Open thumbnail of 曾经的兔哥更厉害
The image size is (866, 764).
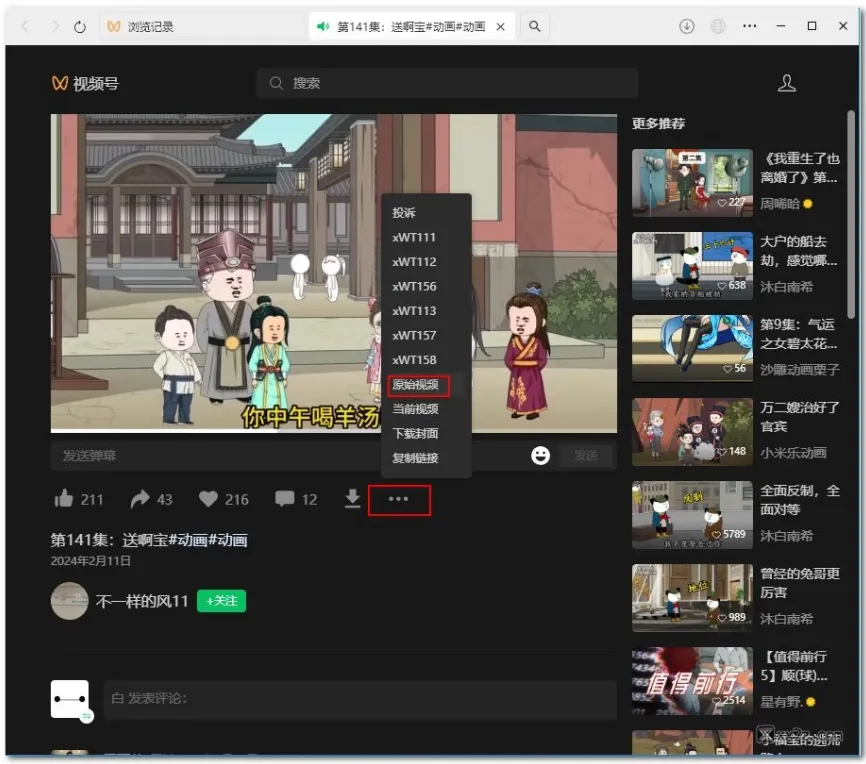click(692, 598)
